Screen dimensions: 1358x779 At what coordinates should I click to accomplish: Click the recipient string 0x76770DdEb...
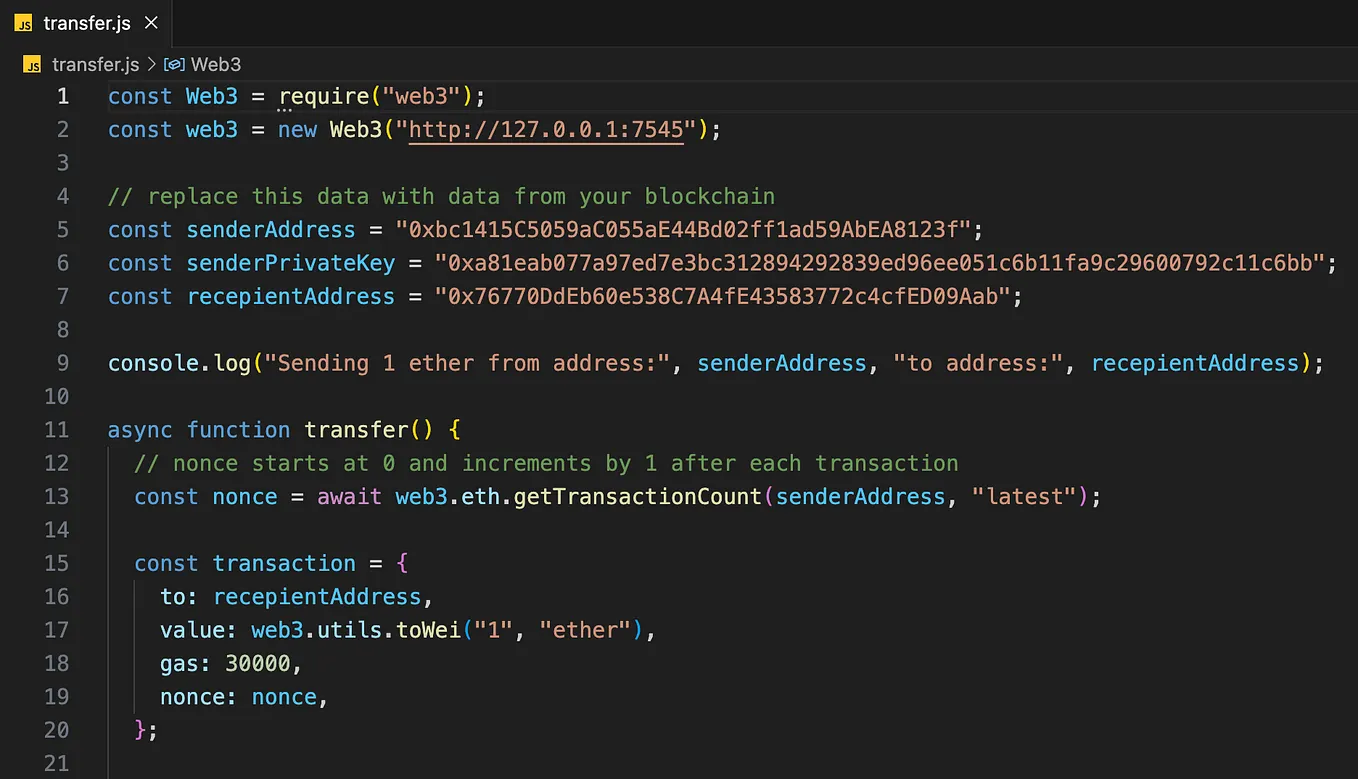click(x=724, y=297)
